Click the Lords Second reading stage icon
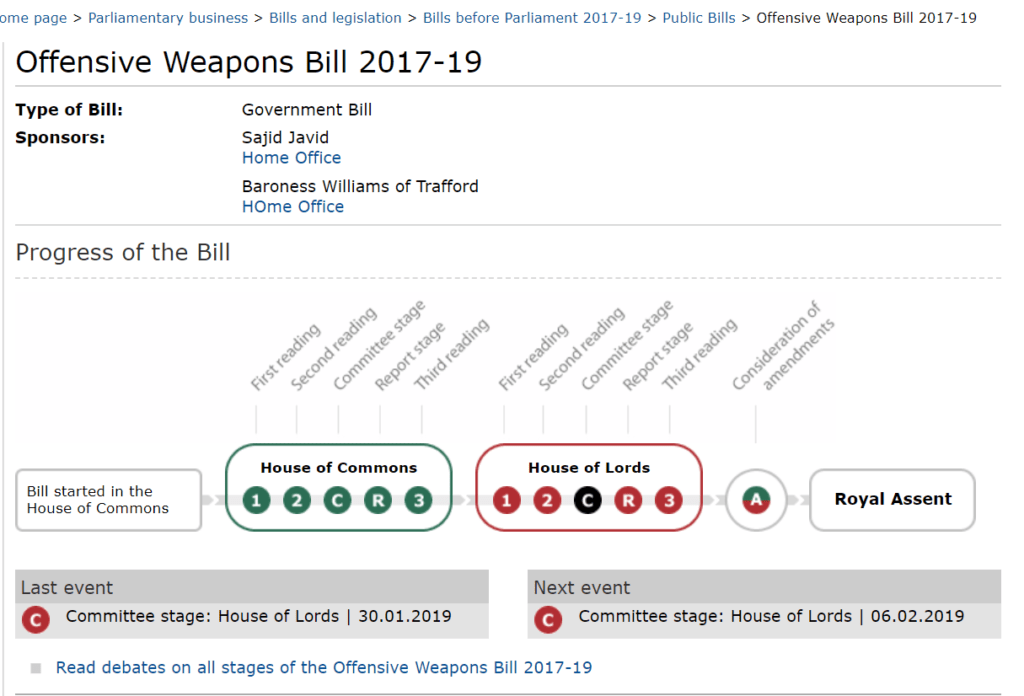 coord(547,500)
